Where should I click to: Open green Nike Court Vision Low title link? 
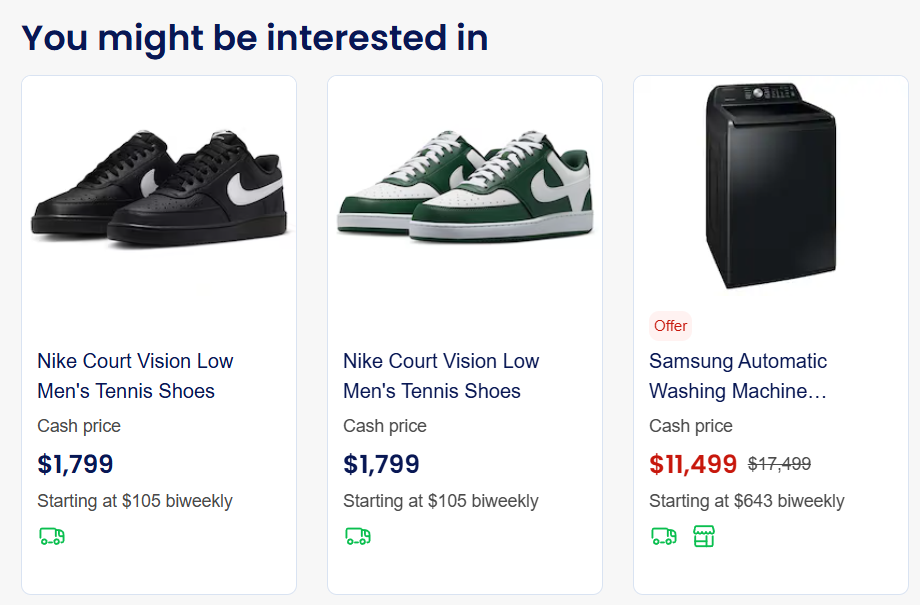click(441, 376)
